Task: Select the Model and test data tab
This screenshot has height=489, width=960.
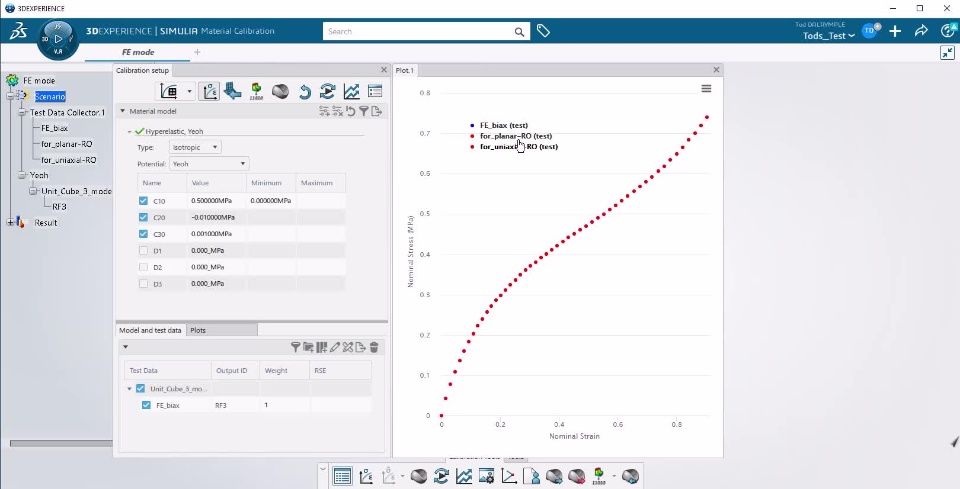Action: 151,330
